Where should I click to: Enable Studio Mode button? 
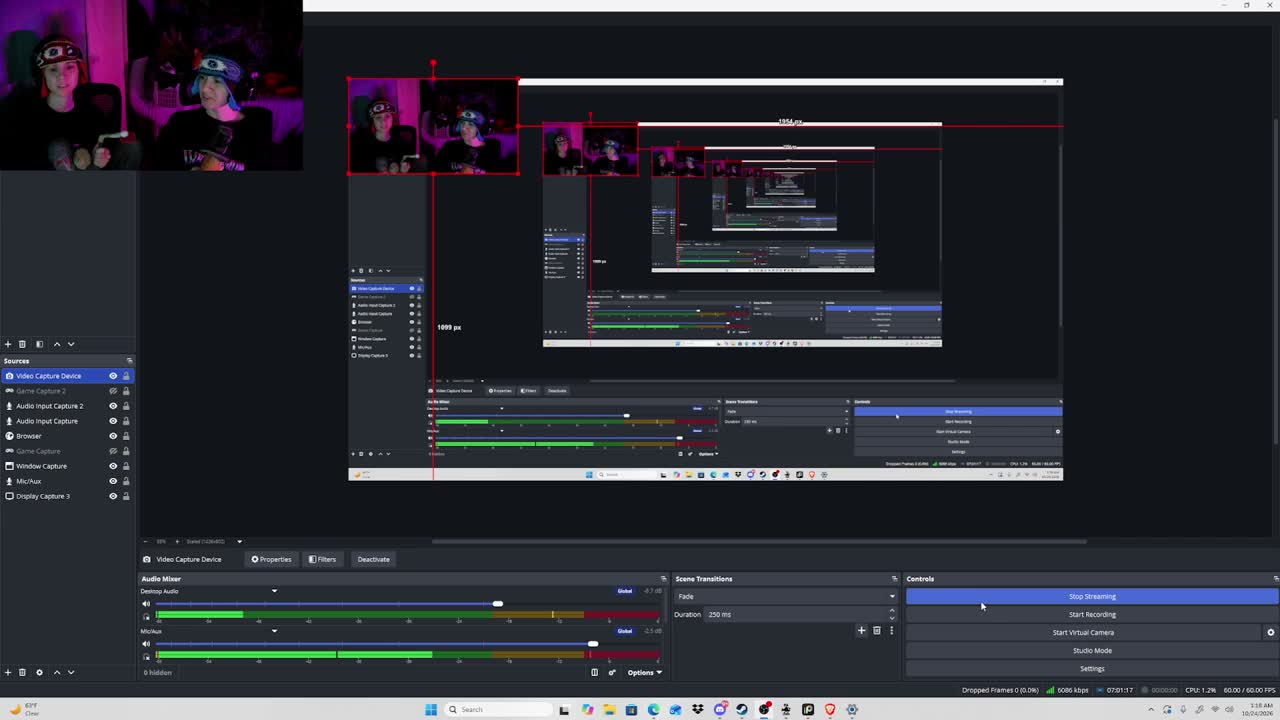coord(1092,650)
